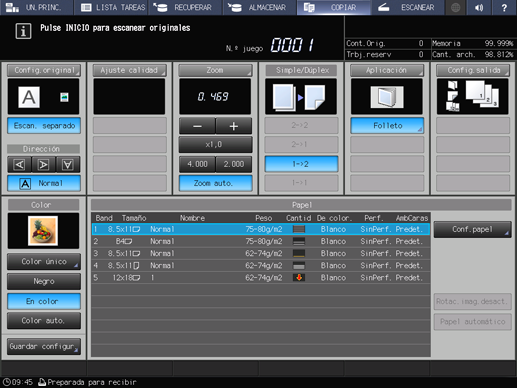
Task: Expand the Aplicación menu
Action: [387, 70]
